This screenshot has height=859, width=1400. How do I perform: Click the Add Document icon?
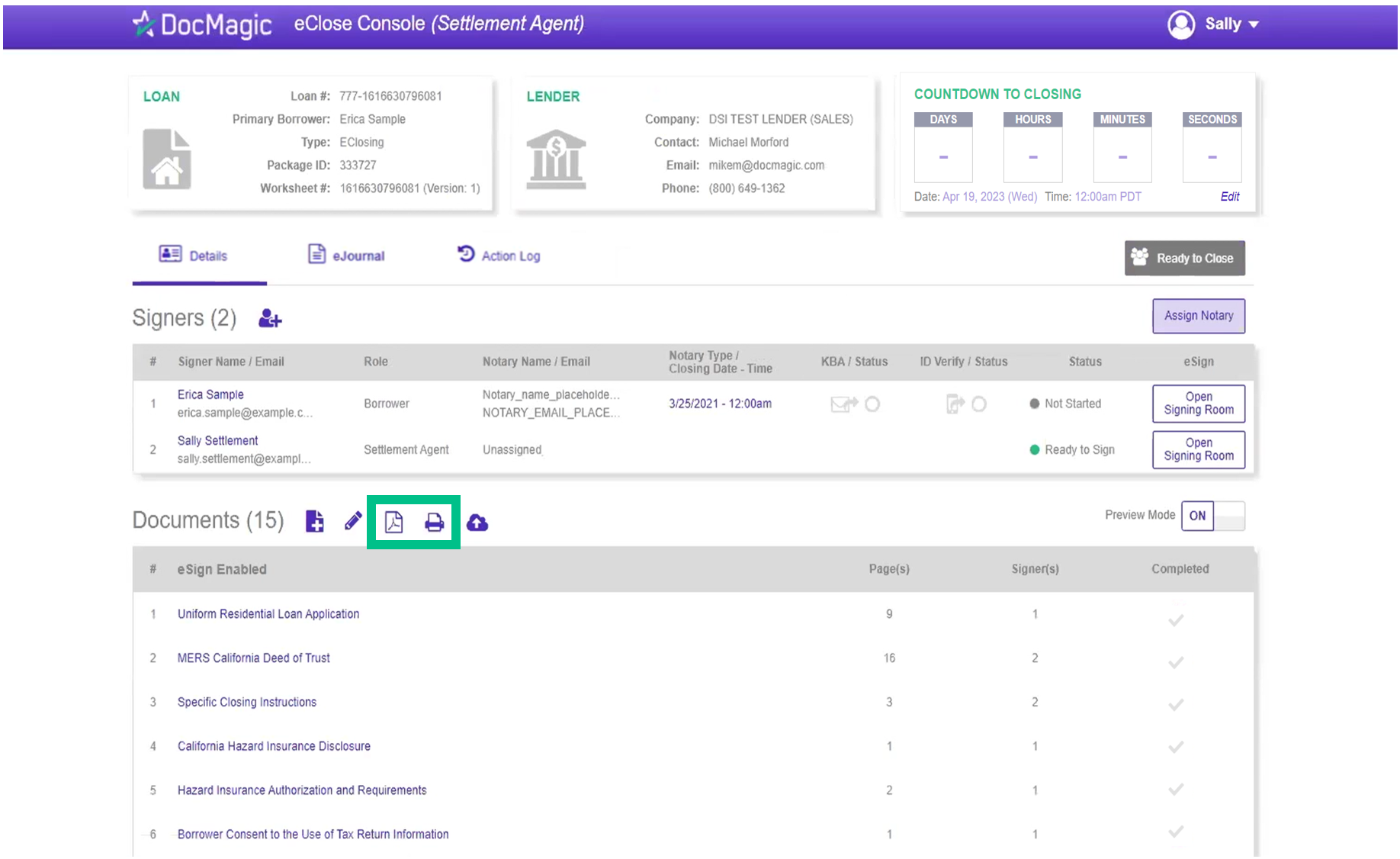[314, 522]
